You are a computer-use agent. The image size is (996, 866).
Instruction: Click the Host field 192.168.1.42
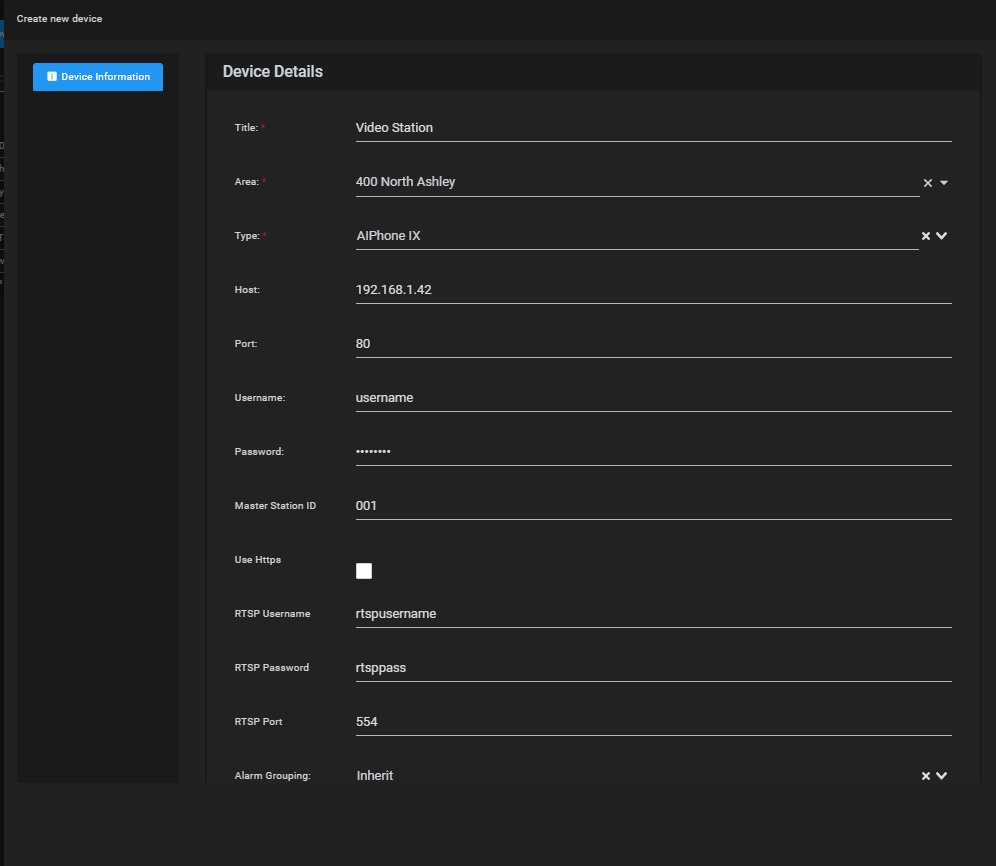[x=654, y=290]
